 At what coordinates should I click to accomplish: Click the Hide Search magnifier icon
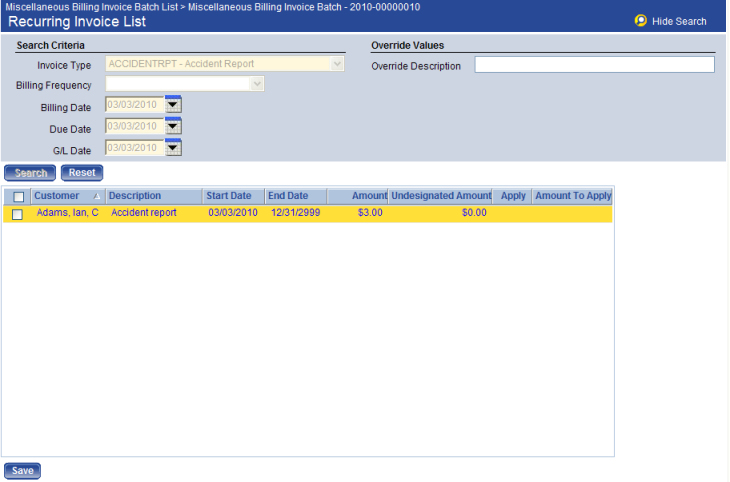(x=640, y=21)
